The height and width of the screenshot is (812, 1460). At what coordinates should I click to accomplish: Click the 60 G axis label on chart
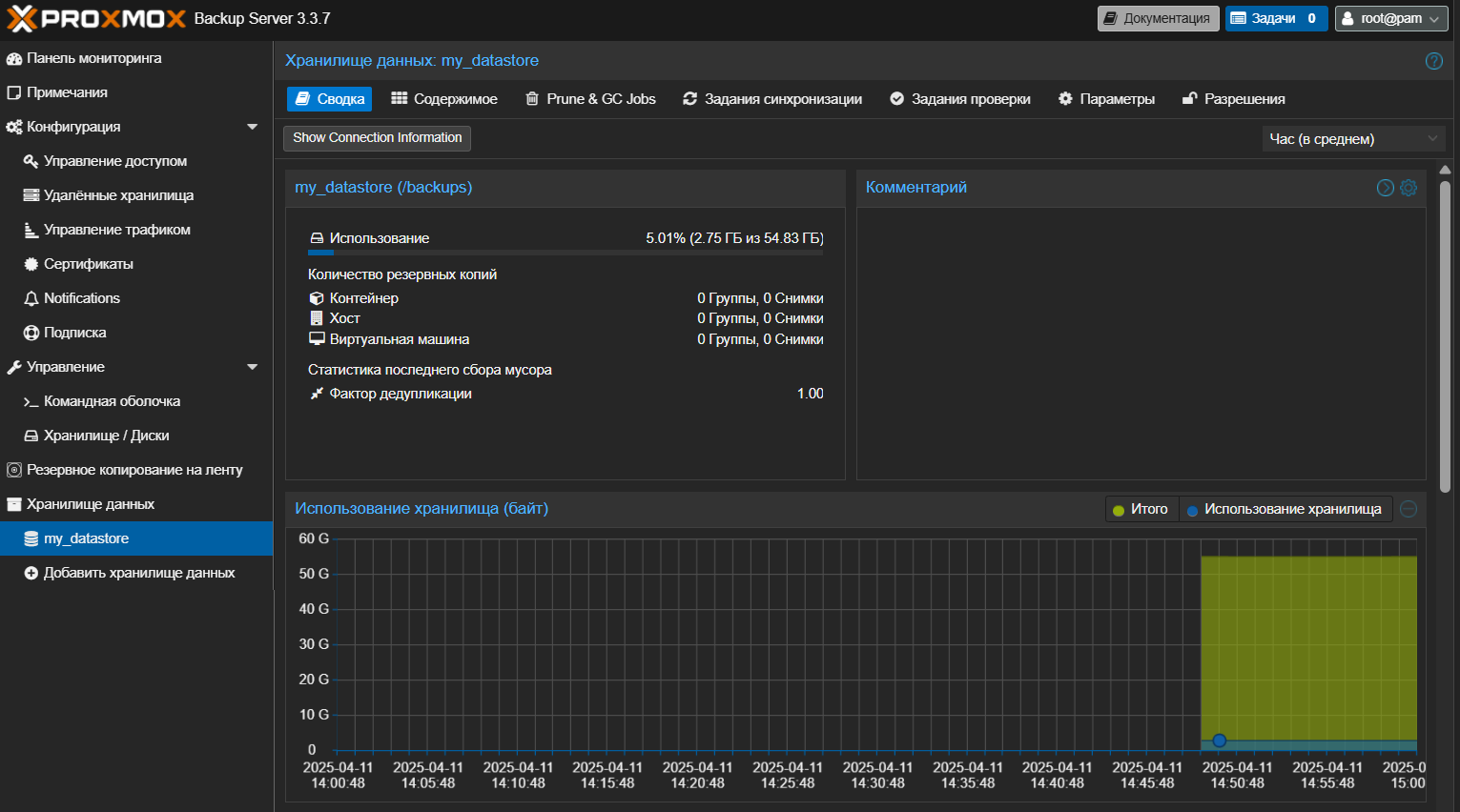pyautogui.click(x=314, y=538)
